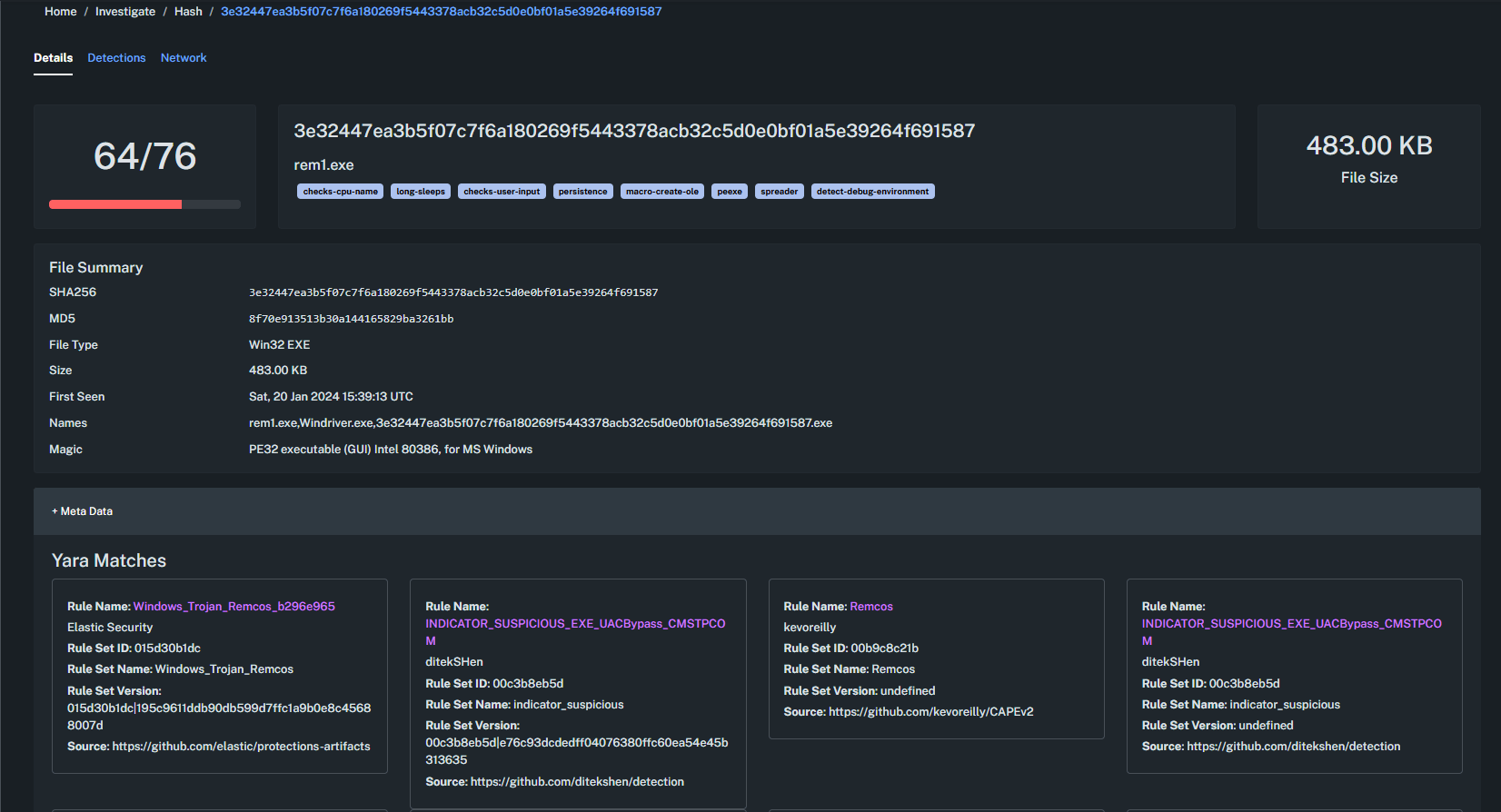Select the long-sleeps tag
Screen dimensions: 1501x812
point(421,192)
